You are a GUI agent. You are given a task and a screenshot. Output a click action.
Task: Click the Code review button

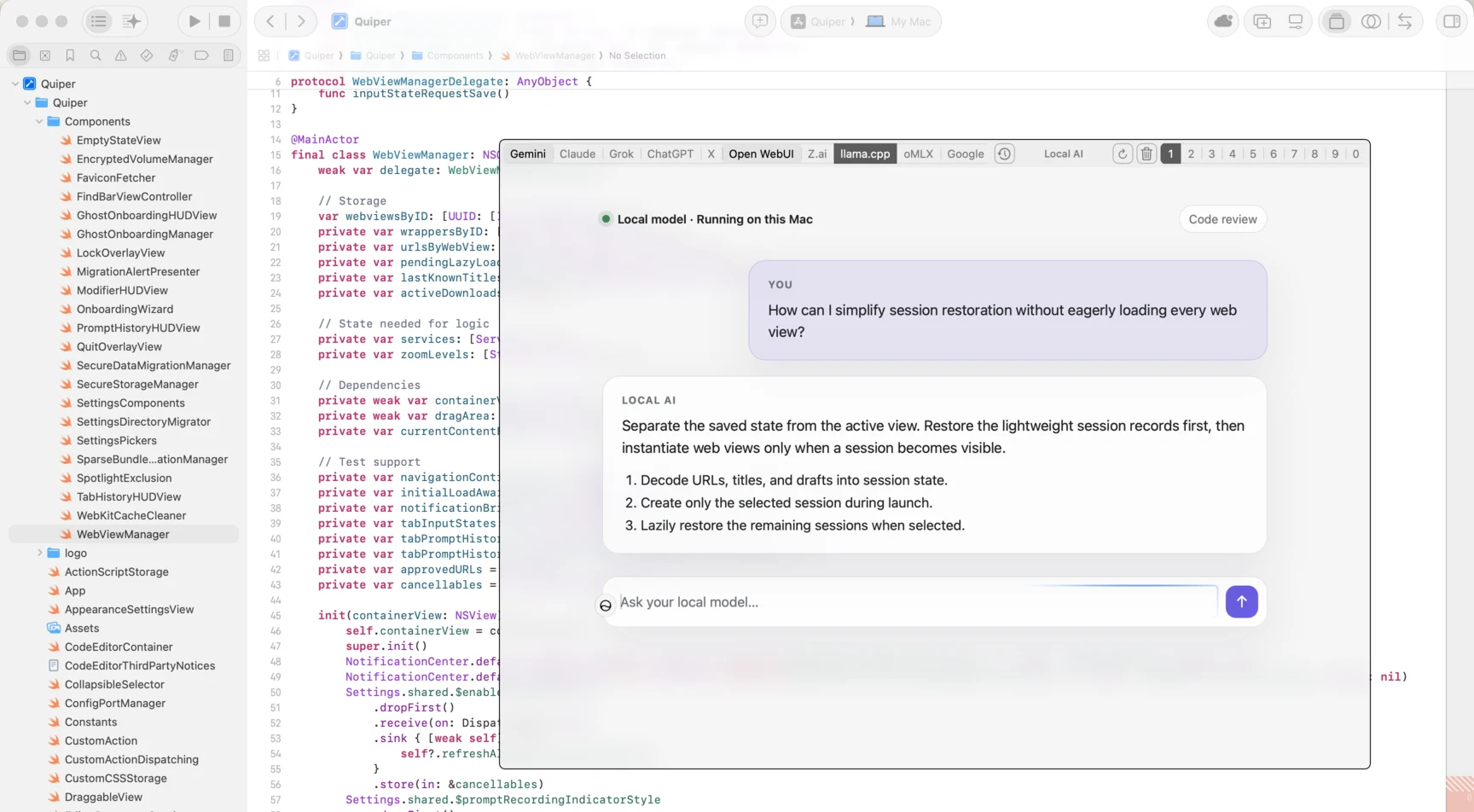click(1223, 219)
